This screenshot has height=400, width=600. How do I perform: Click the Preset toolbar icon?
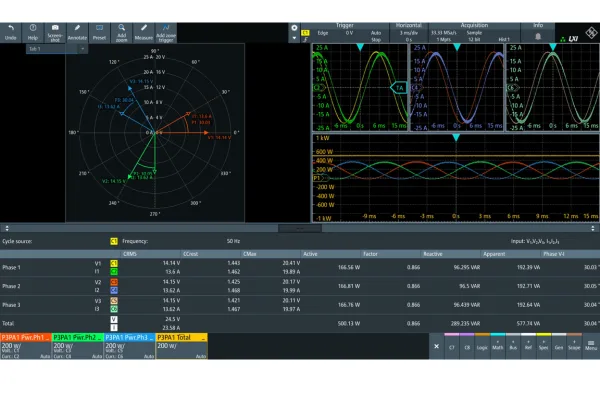(99, 32)
